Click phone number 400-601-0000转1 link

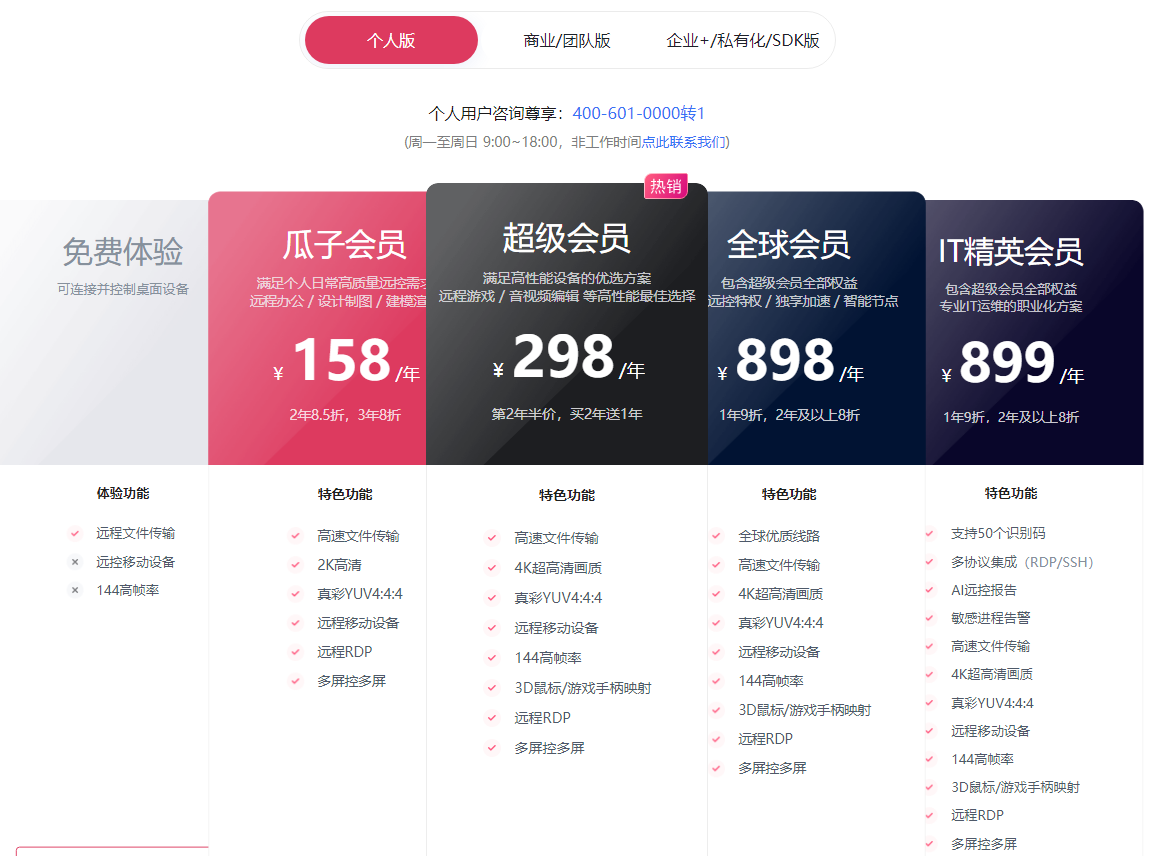639,114
